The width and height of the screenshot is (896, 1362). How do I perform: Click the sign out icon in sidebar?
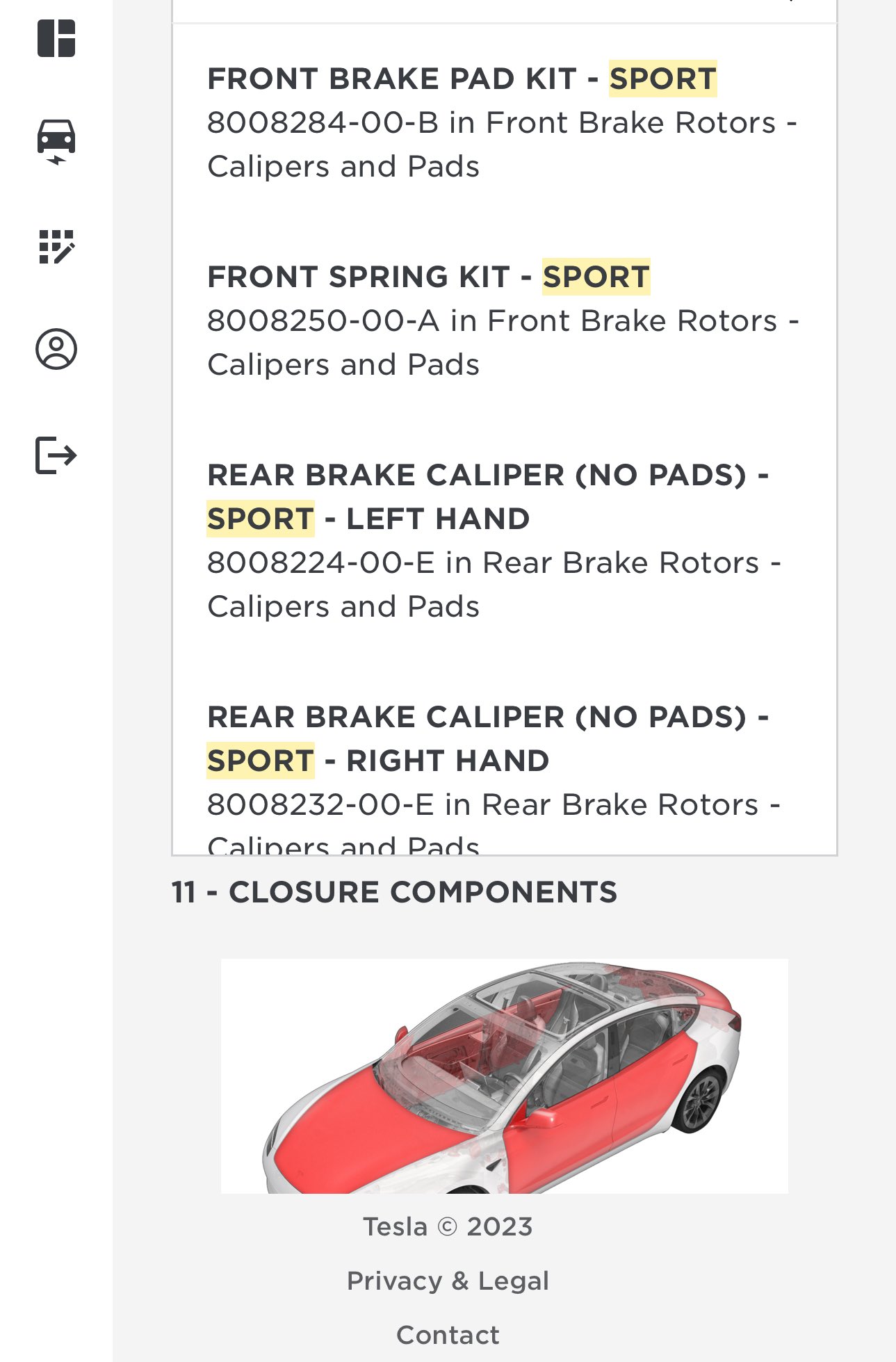56,455
